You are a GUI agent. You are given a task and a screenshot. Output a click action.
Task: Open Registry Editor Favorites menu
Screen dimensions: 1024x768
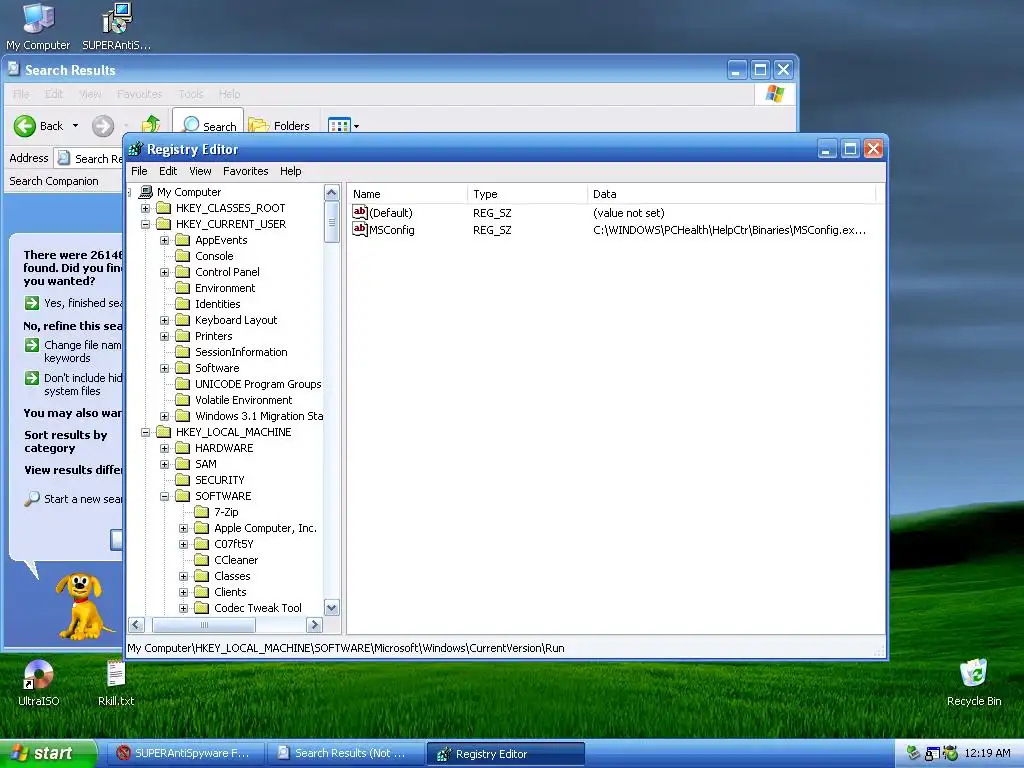click(246, 171)
